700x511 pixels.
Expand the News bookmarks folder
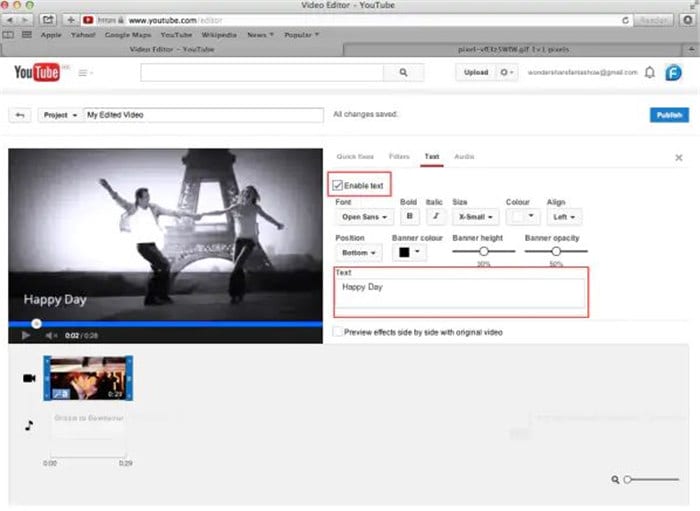pos(260,35)
